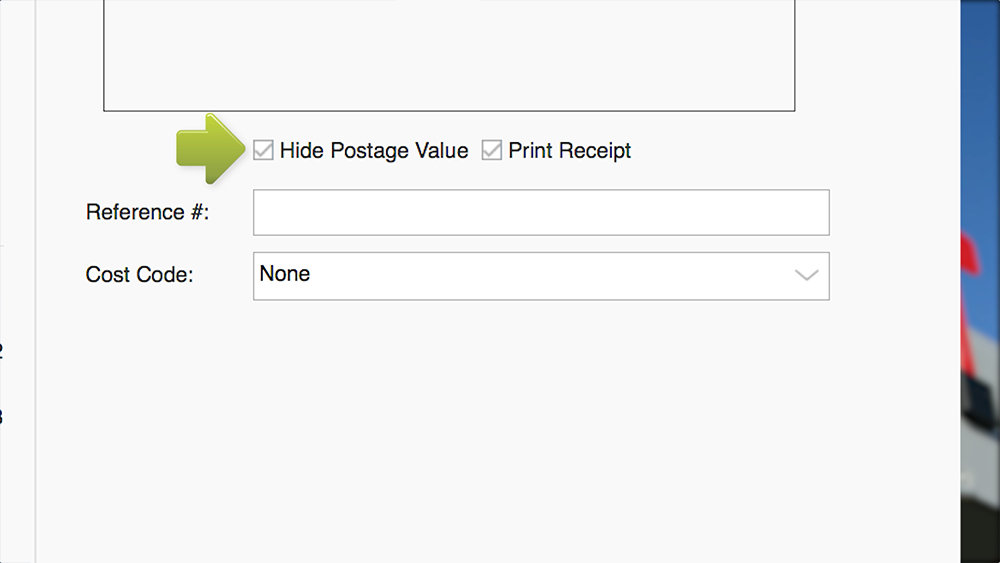Open the Cost Code combo box
Image resolution: width=1000 pixels, height=563 pixels.
(540, 275)
